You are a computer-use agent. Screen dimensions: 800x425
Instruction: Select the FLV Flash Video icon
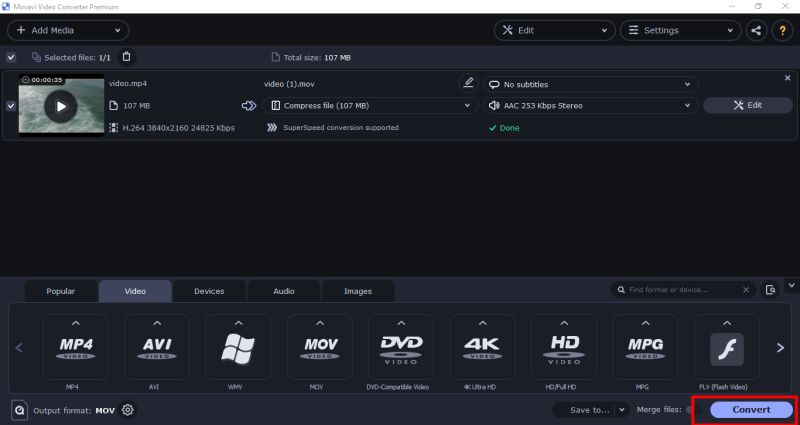tap(727, 347)
